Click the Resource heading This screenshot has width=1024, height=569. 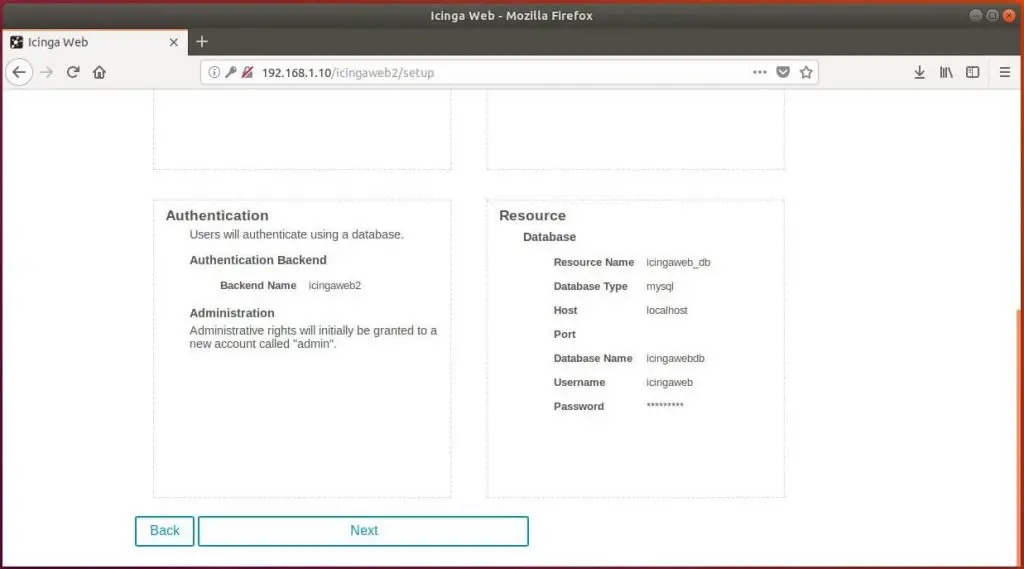[532, 216]
